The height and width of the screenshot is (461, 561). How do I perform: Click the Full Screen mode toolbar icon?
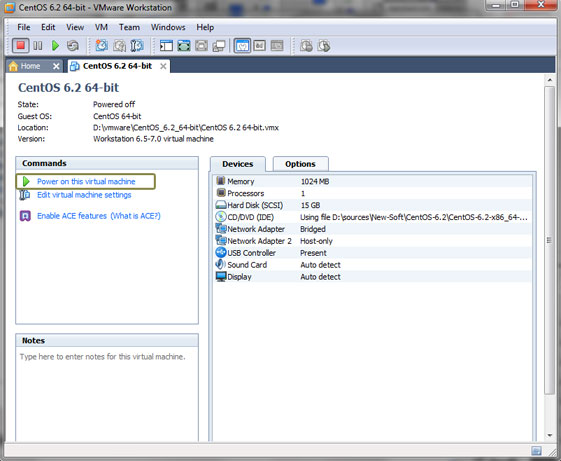click(x=184, y=45)
